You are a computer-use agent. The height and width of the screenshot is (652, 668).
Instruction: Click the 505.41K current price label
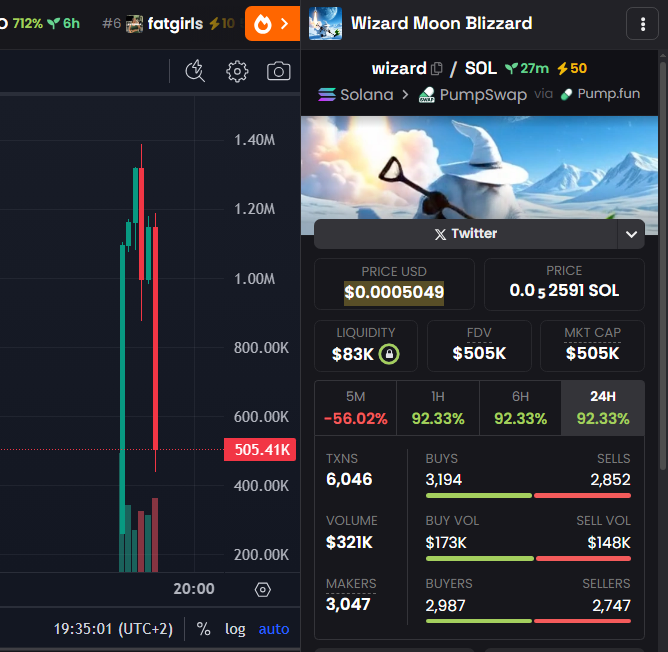(x=260, y=450)
